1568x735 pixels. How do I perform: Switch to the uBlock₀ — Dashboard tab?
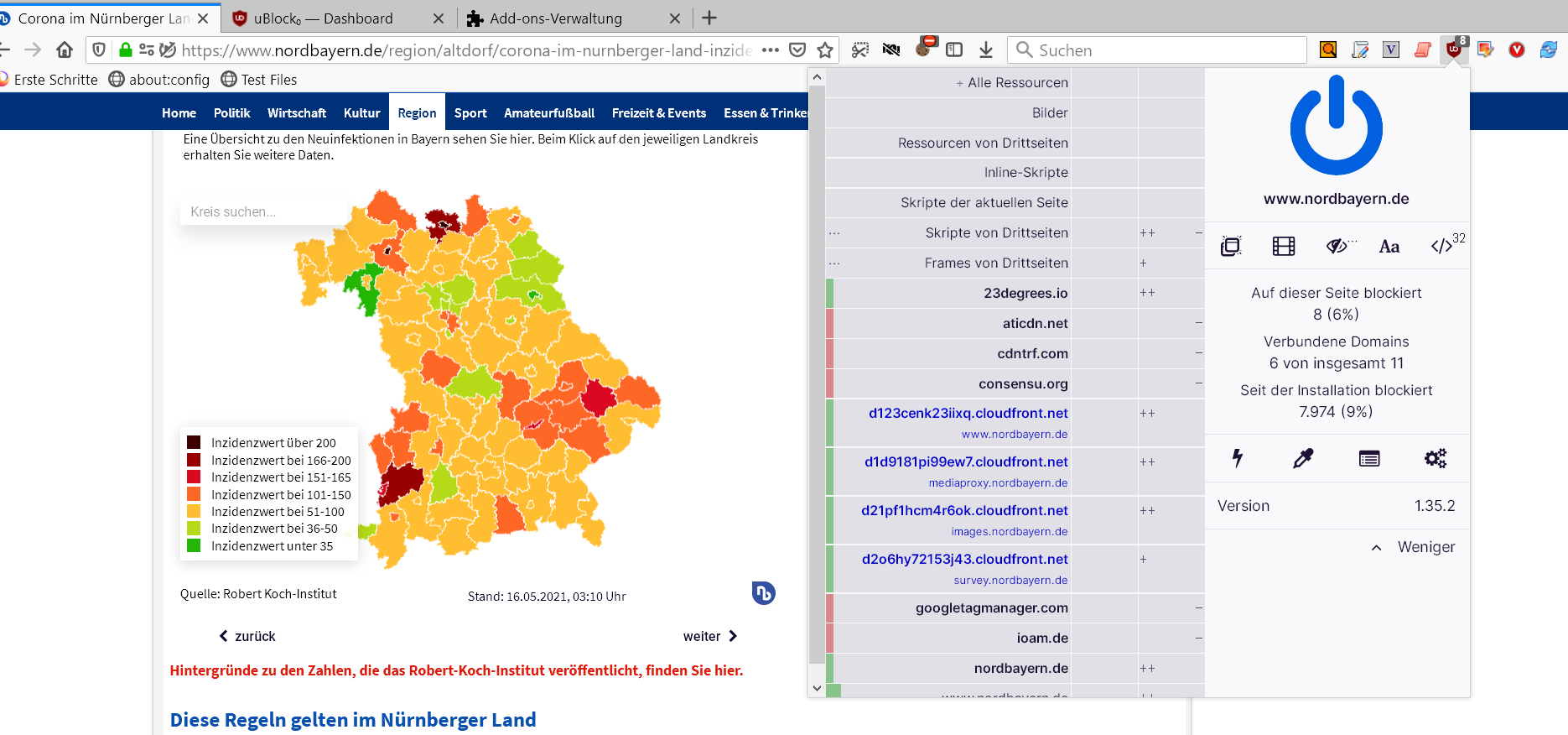click(340, 18)
